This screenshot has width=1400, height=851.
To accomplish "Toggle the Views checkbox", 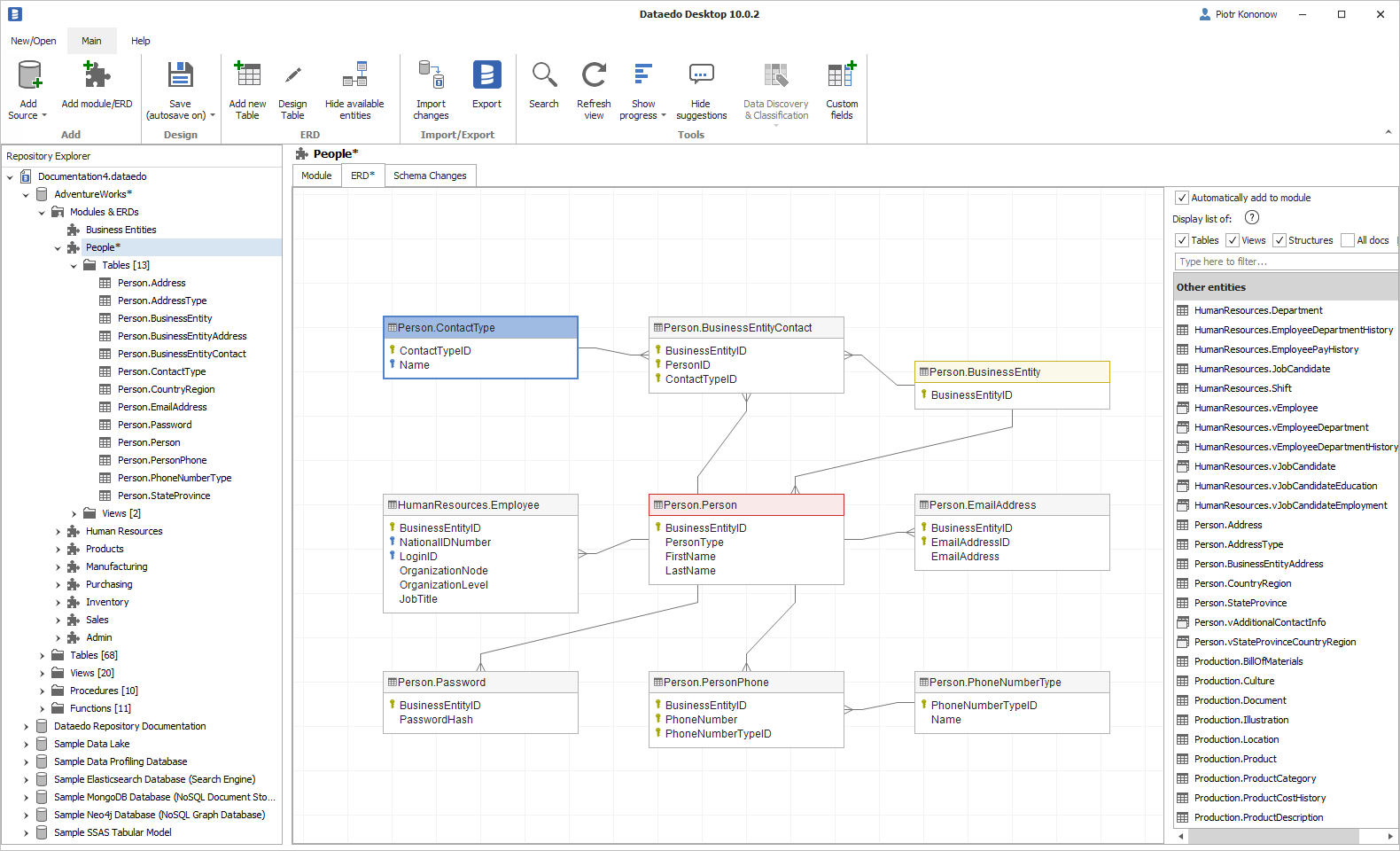I will (1233, 240).
